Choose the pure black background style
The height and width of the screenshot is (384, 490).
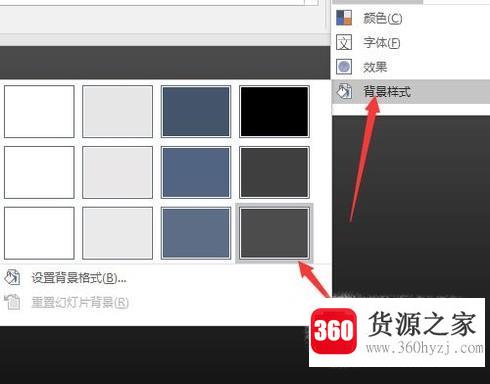click(x=274, y=111)
